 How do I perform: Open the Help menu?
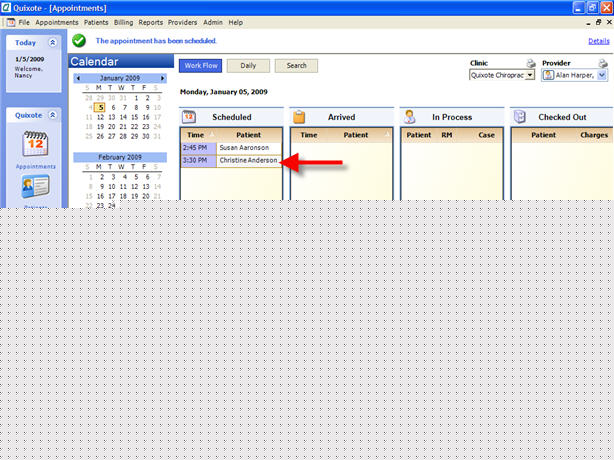coord(235,22)
